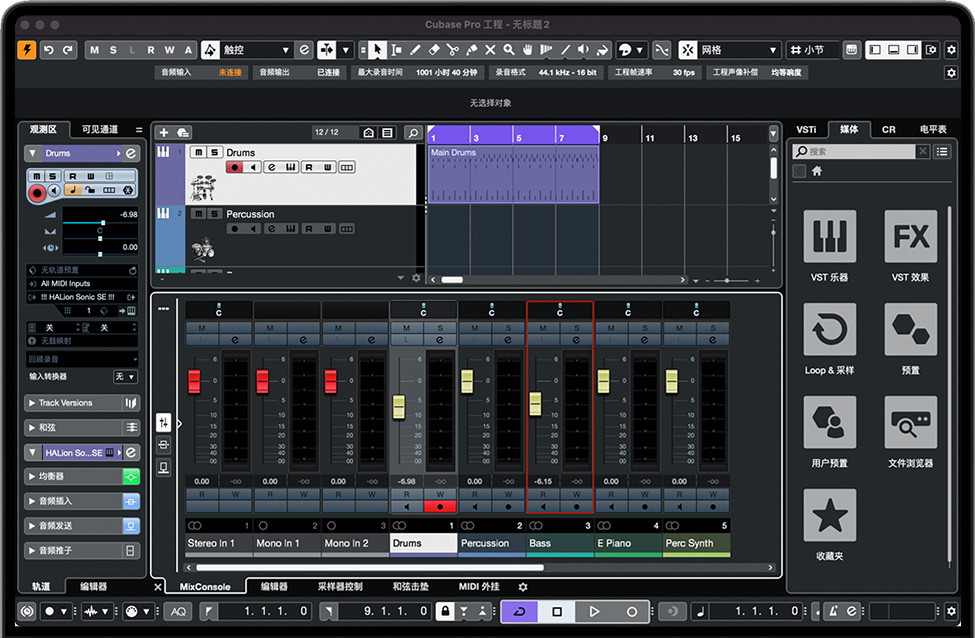Viewport: 975px width, 638px height.
Task: Solo the Percussion track in track list
Action: 214,214
